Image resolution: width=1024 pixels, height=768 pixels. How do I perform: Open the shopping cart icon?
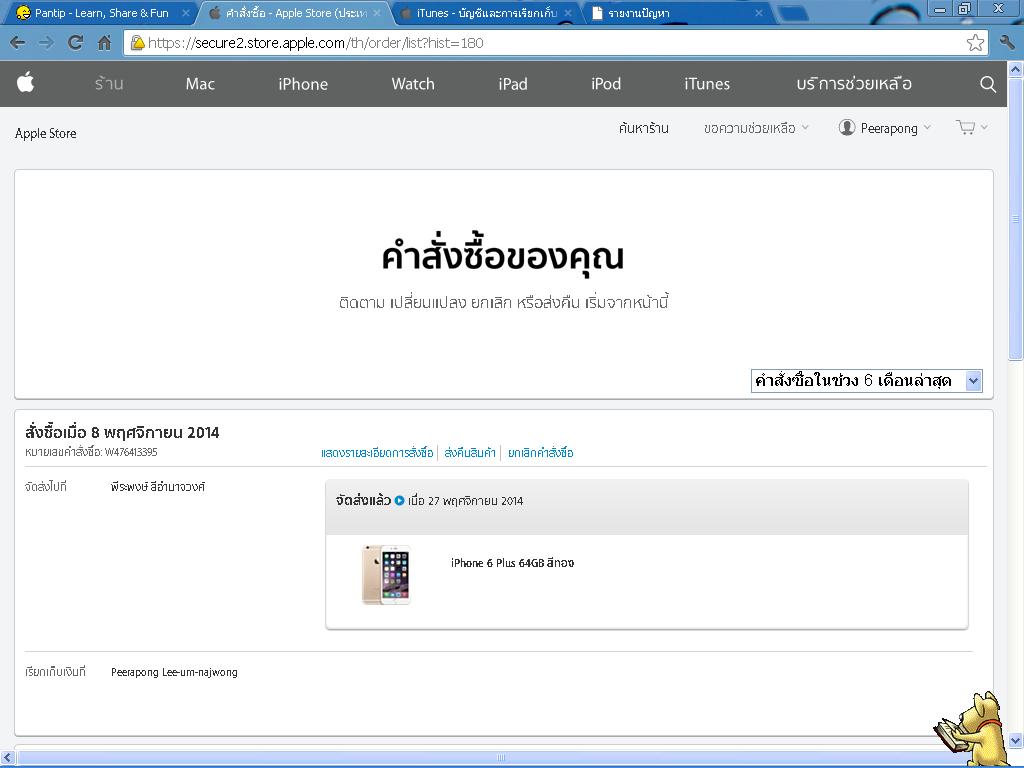point(965,127)
